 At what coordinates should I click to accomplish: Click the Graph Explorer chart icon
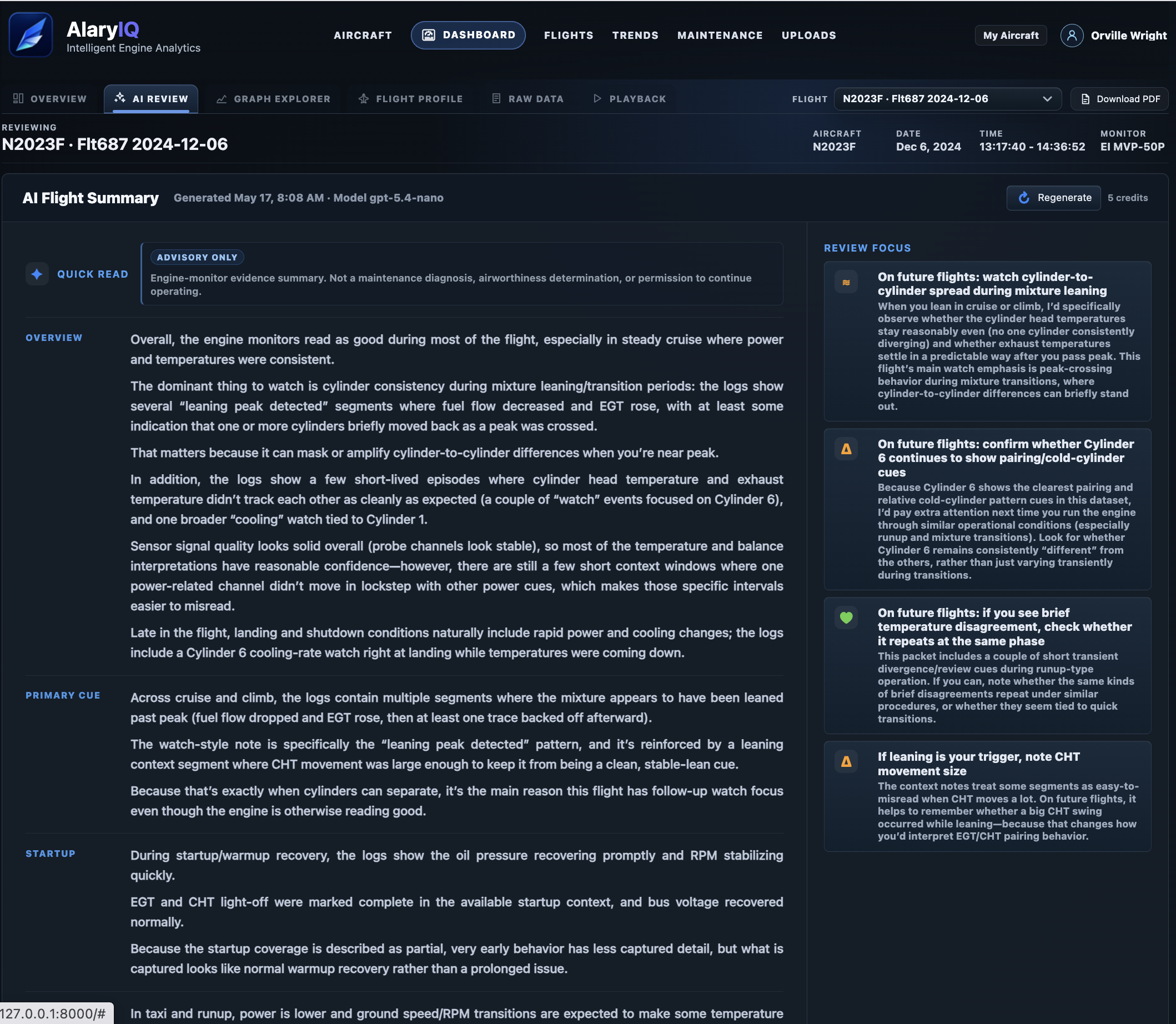point(222,99)
